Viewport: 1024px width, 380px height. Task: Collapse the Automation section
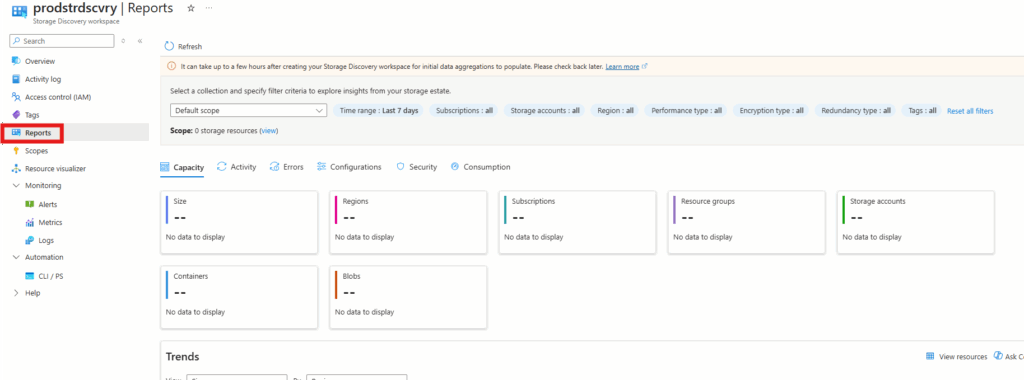tap(16, 257)
